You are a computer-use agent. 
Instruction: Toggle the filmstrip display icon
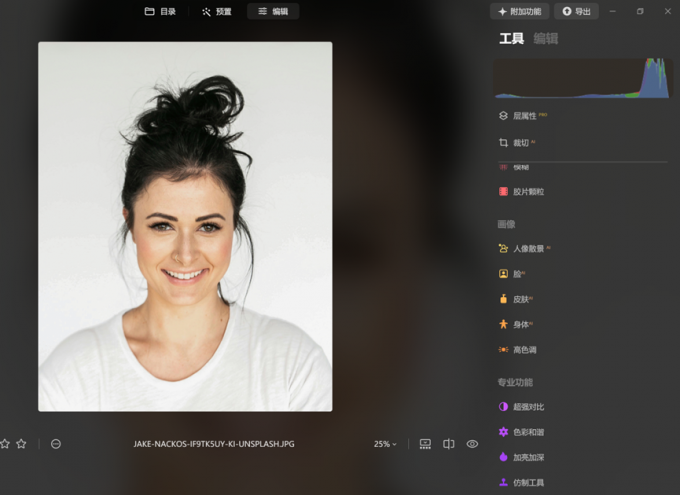[x=425, y=444]
